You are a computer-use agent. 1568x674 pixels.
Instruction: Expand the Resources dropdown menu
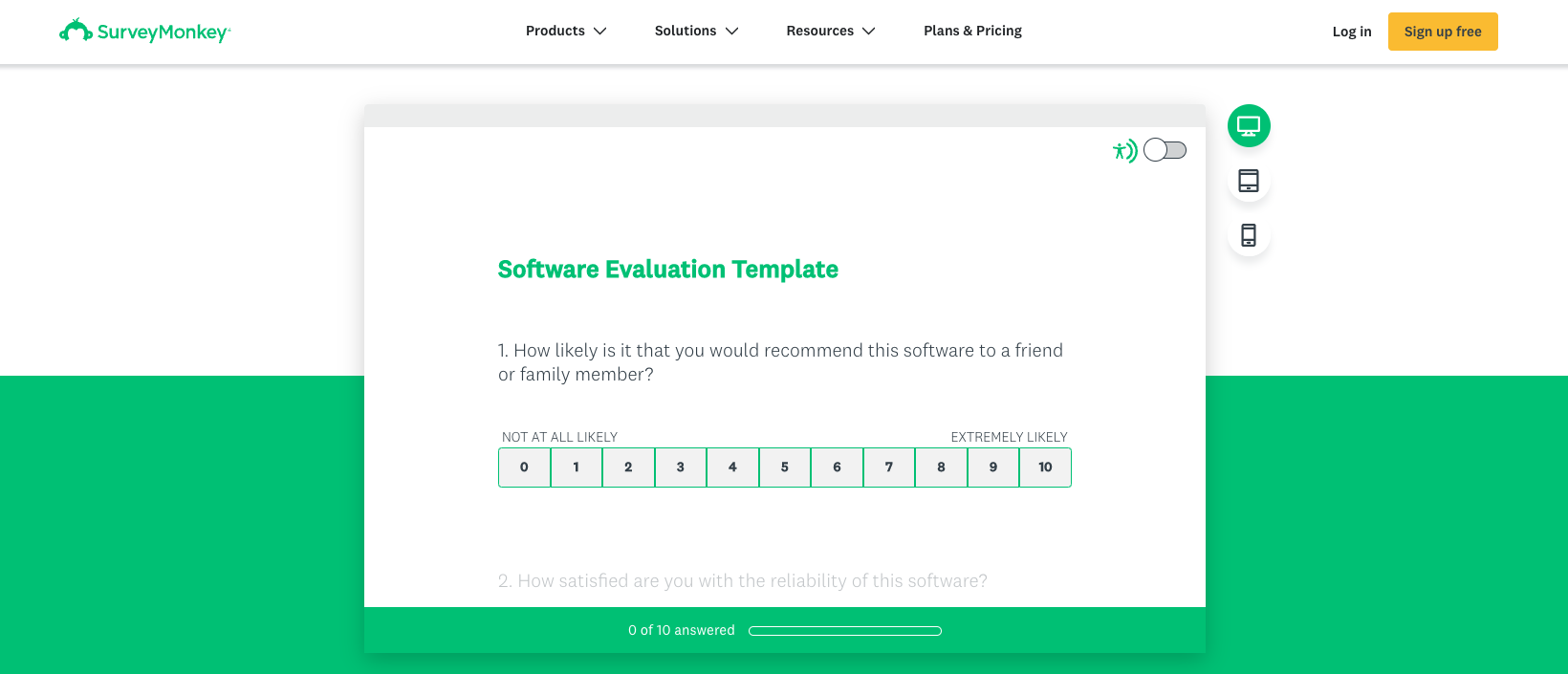(x=830, y=31)
